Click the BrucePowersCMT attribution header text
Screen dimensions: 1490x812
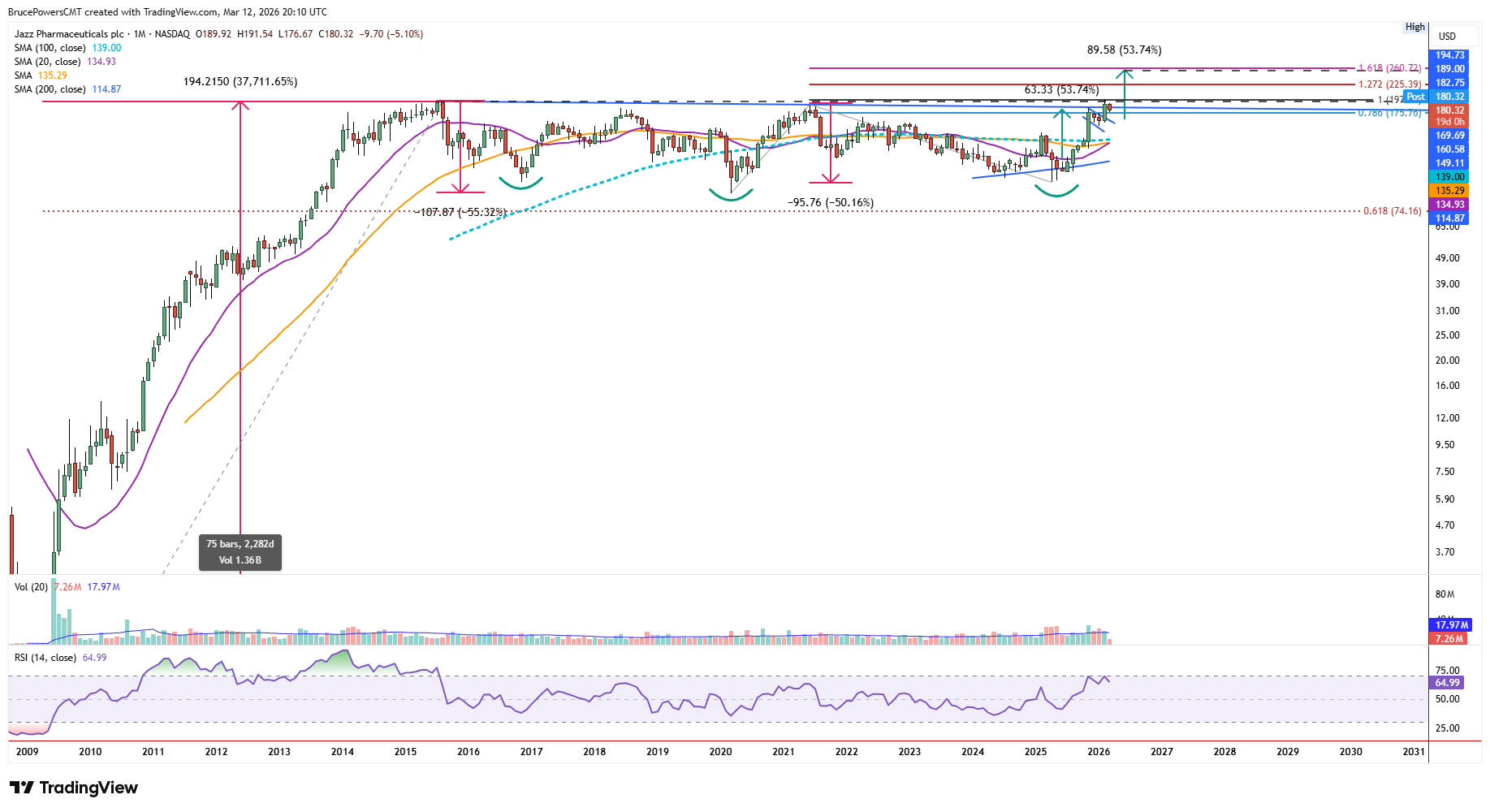[167, 12]
